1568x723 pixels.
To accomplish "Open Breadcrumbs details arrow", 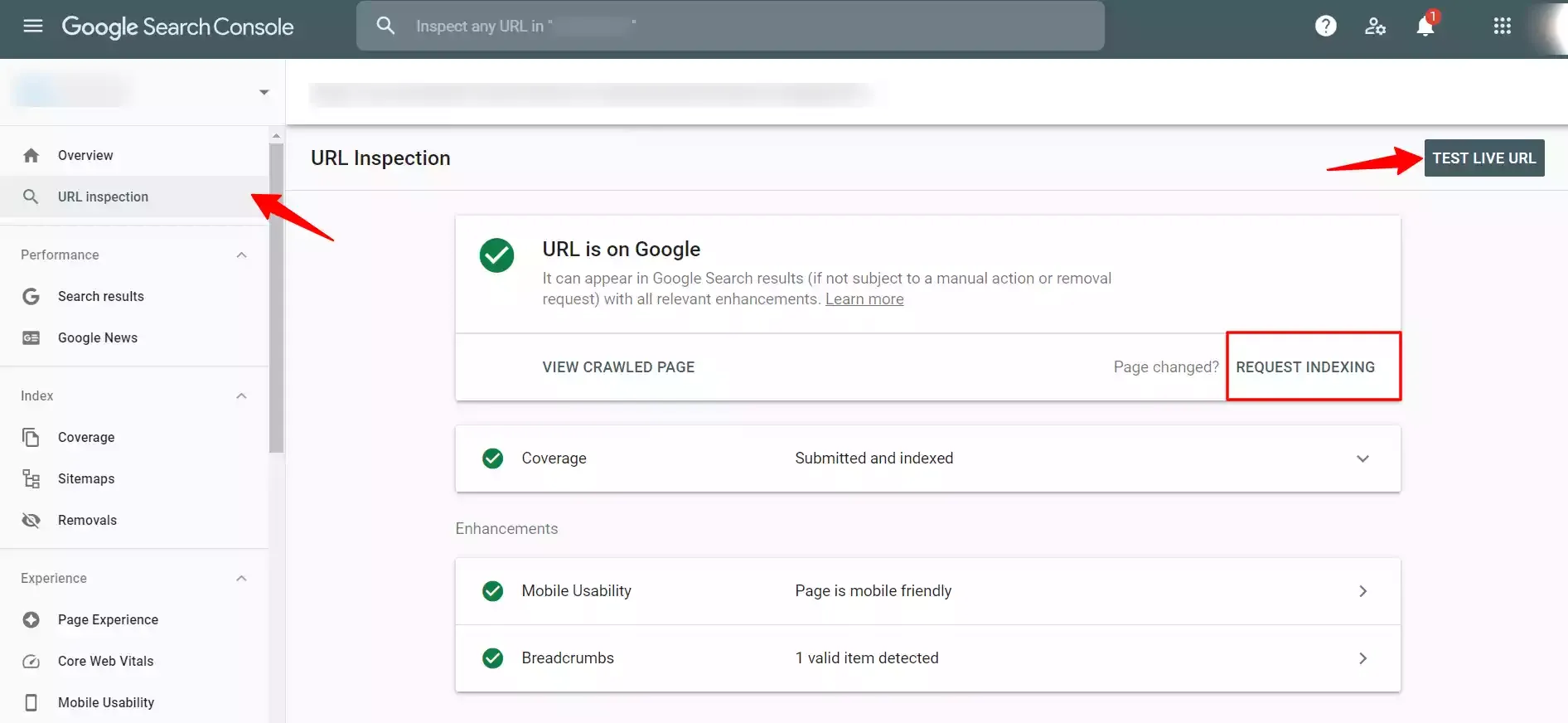I will 1362,658.
